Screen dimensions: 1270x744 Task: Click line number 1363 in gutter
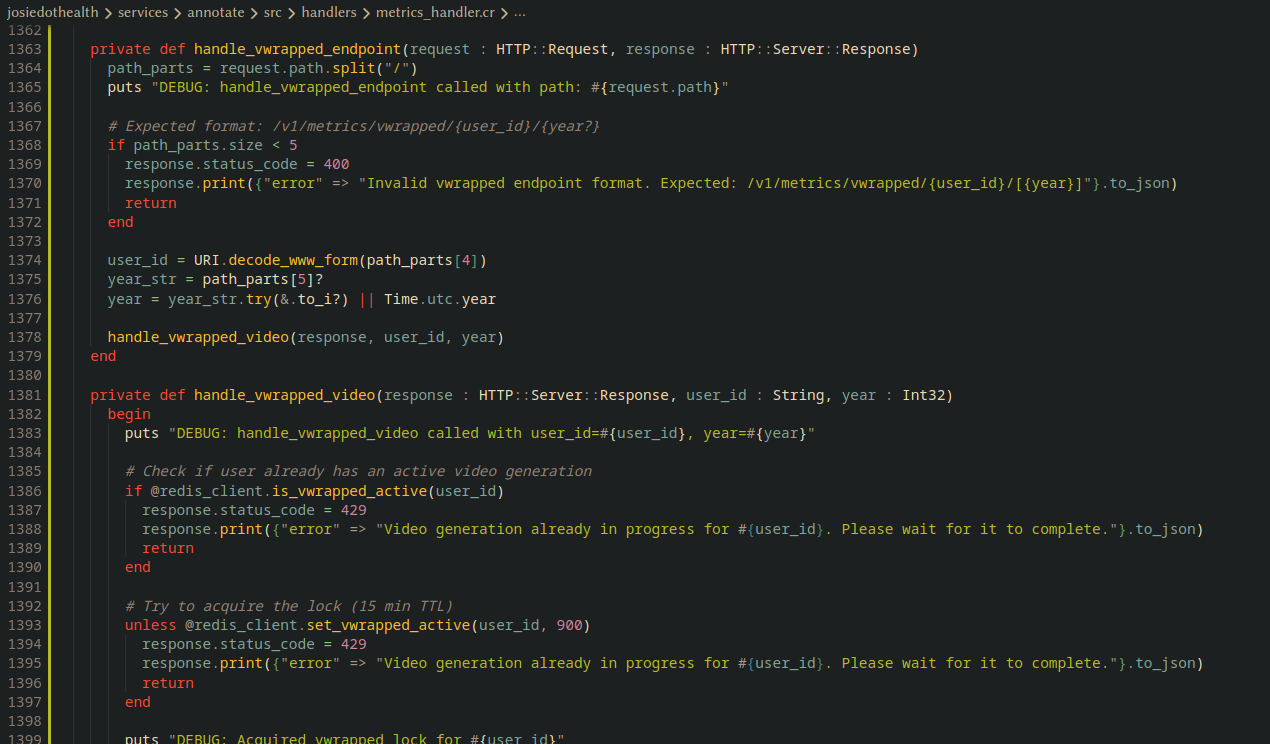pos(24,49)
